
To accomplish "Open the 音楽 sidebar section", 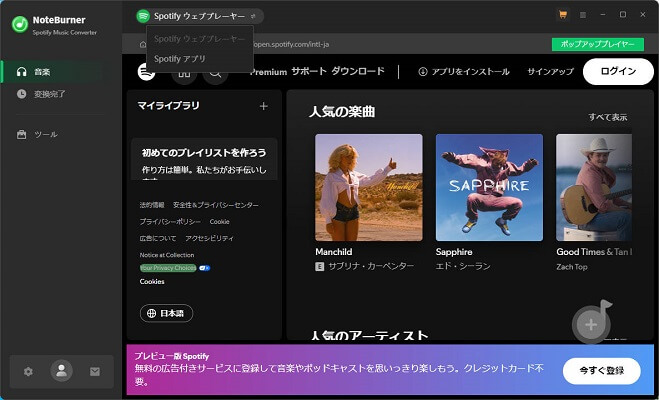I will click(51, 72).
